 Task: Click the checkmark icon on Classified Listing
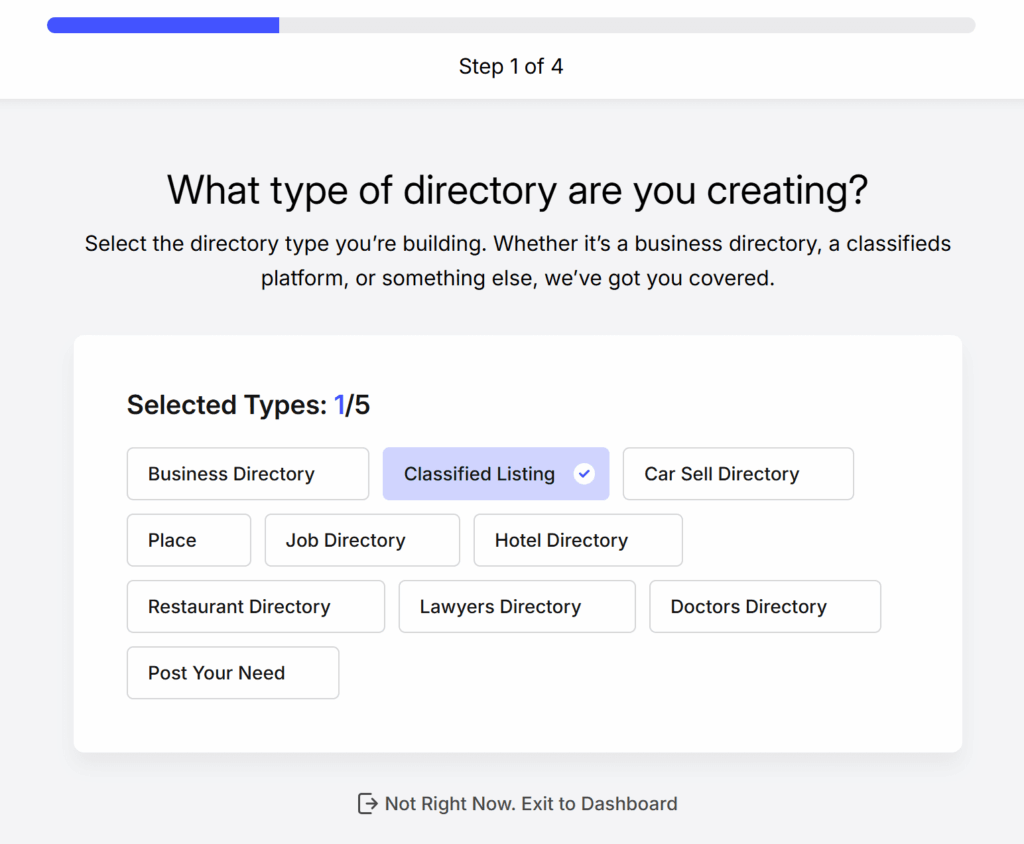tap(584, 474)
